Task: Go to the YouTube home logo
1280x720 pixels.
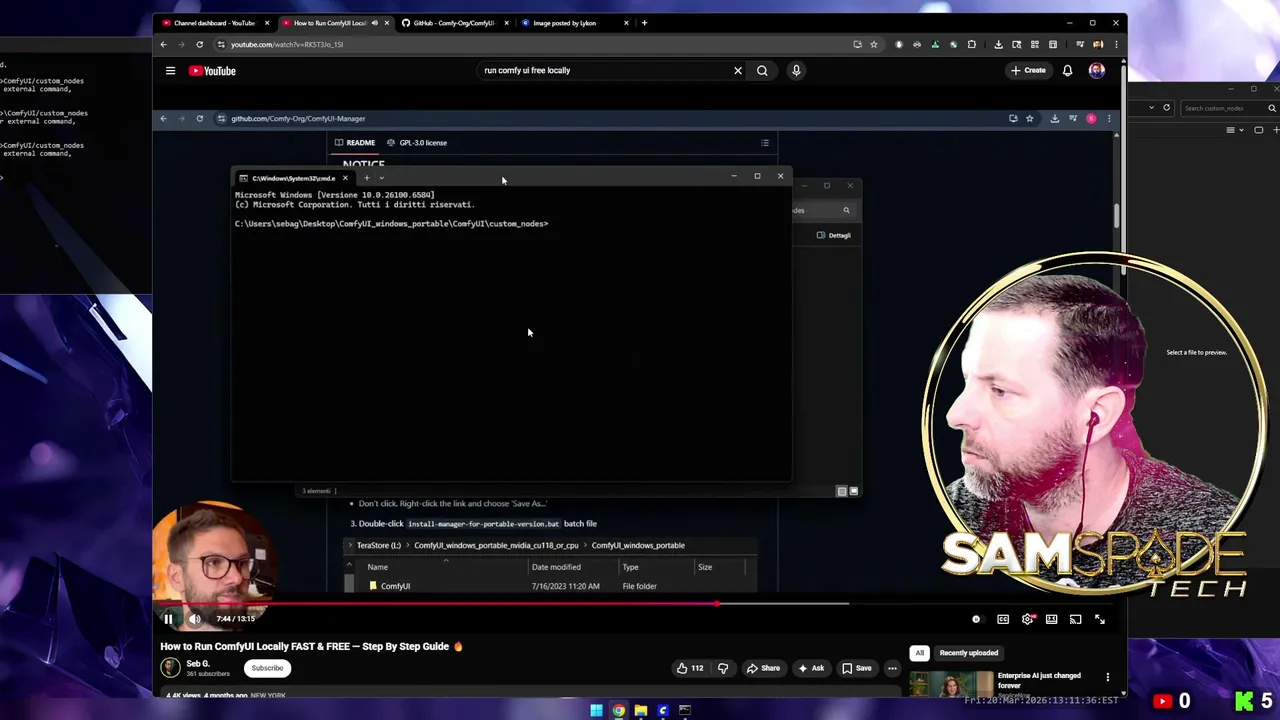Action: (212, 71)
